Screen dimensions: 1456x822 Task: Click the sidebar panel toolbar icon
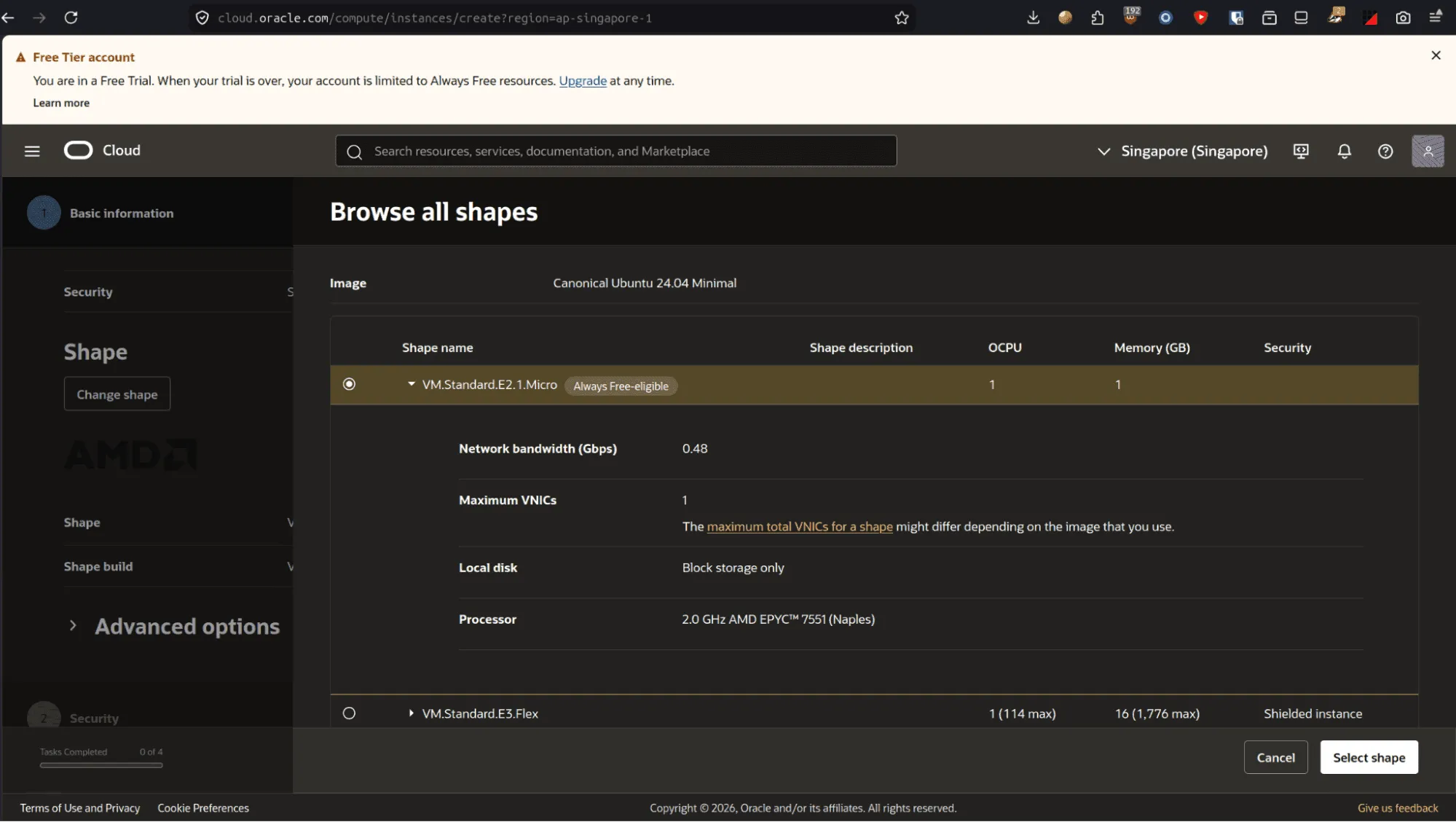(1301, 17)
